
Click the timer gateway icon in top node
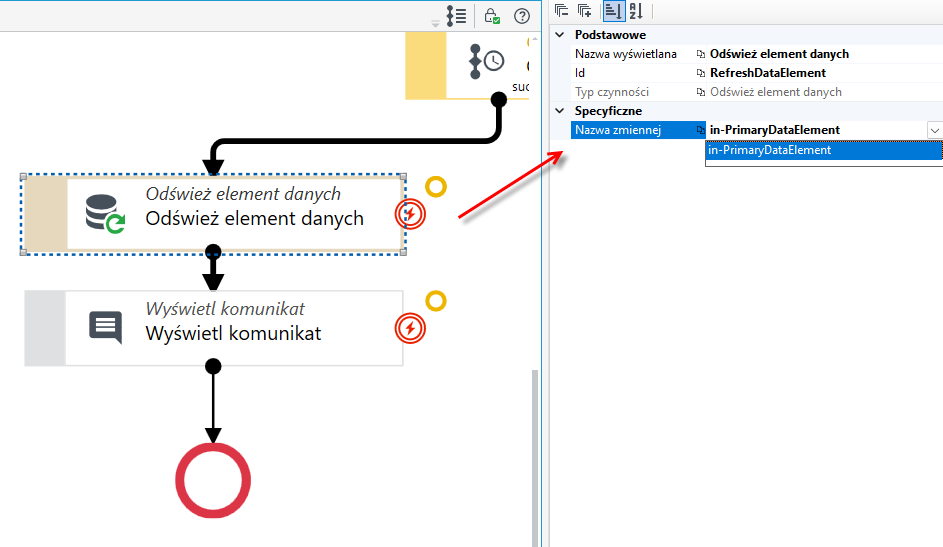(x=486, y=61)
